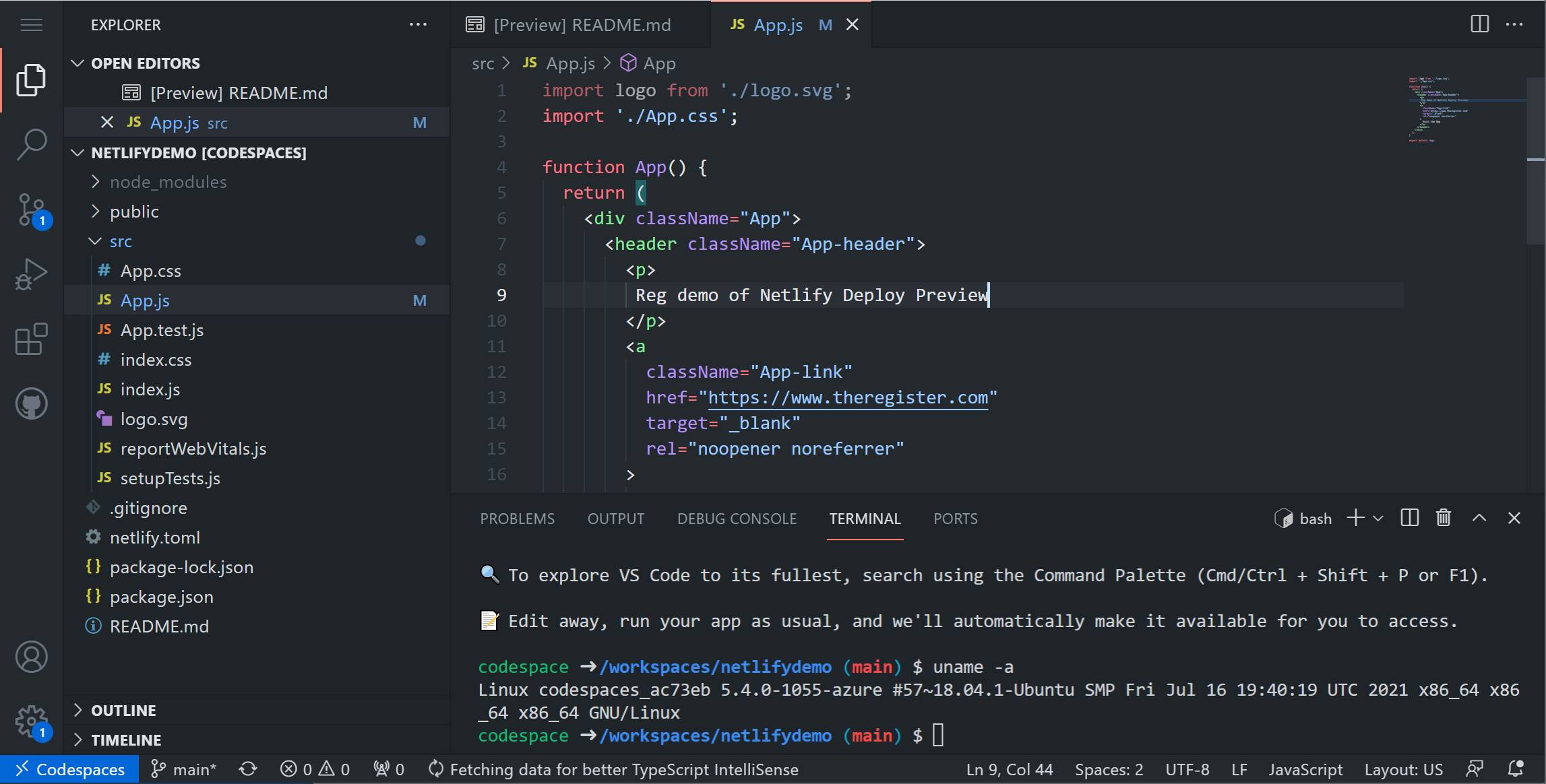Open the Codespaces status bar menu
The height and width of the screenshot is (784, 1546).
click(69, 769)
